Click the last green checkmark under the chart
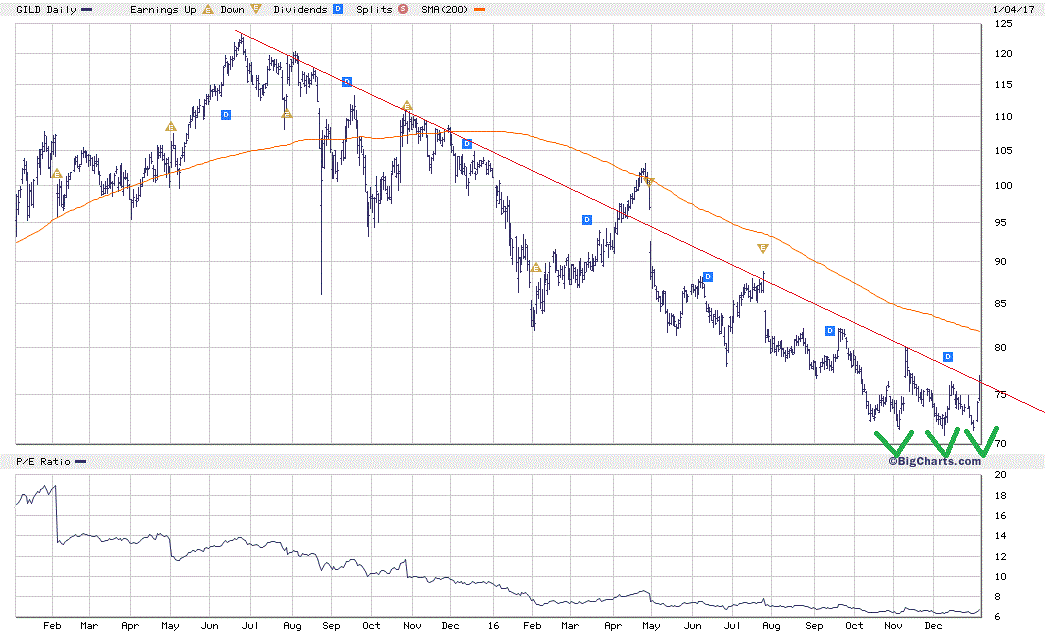 982,441
